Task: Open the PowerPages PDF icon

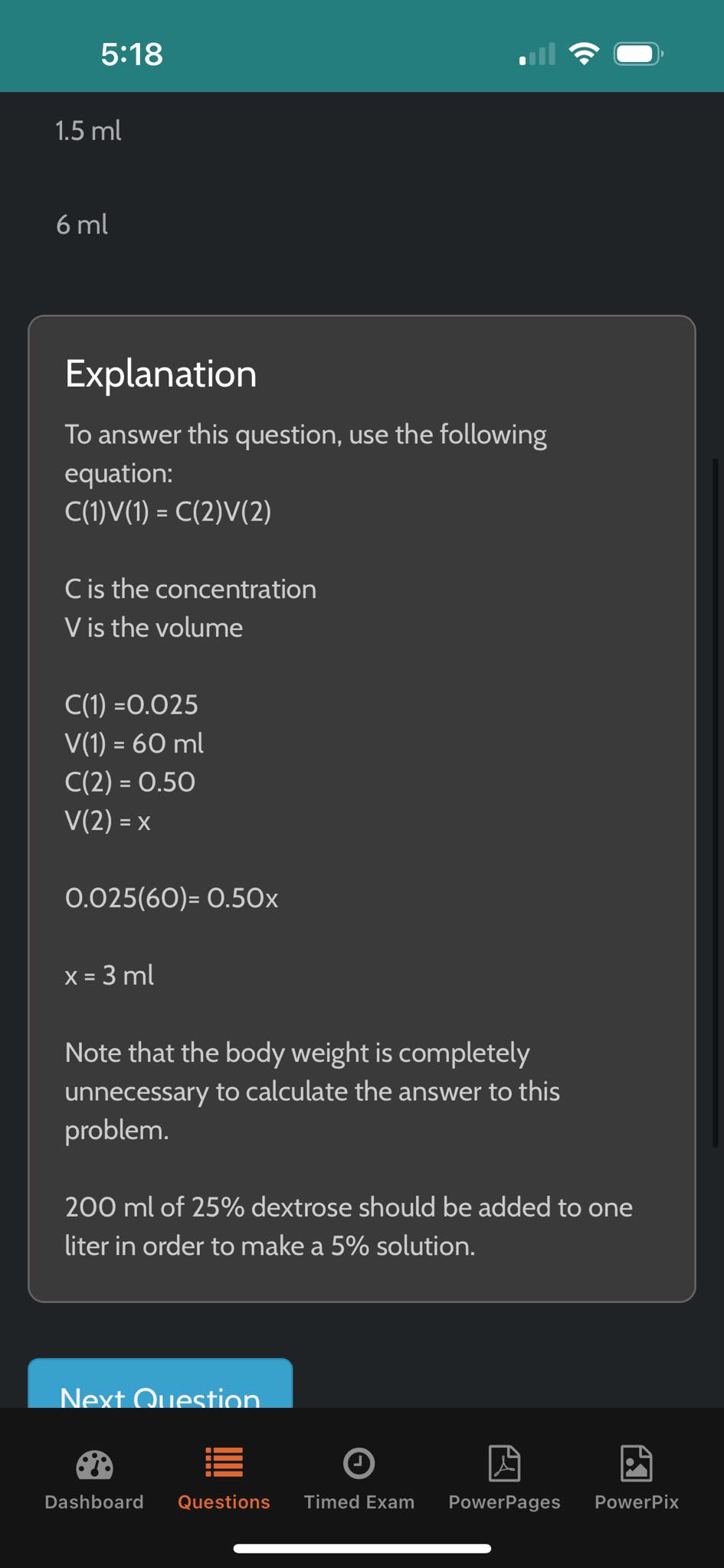Action: click(504, 1463)
